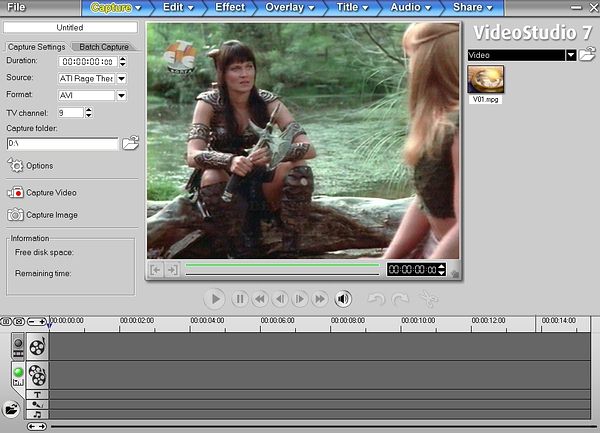Zoom in the timeline with plus button
This screenshot has width=600, height=433.
click(x=42, y=321)
